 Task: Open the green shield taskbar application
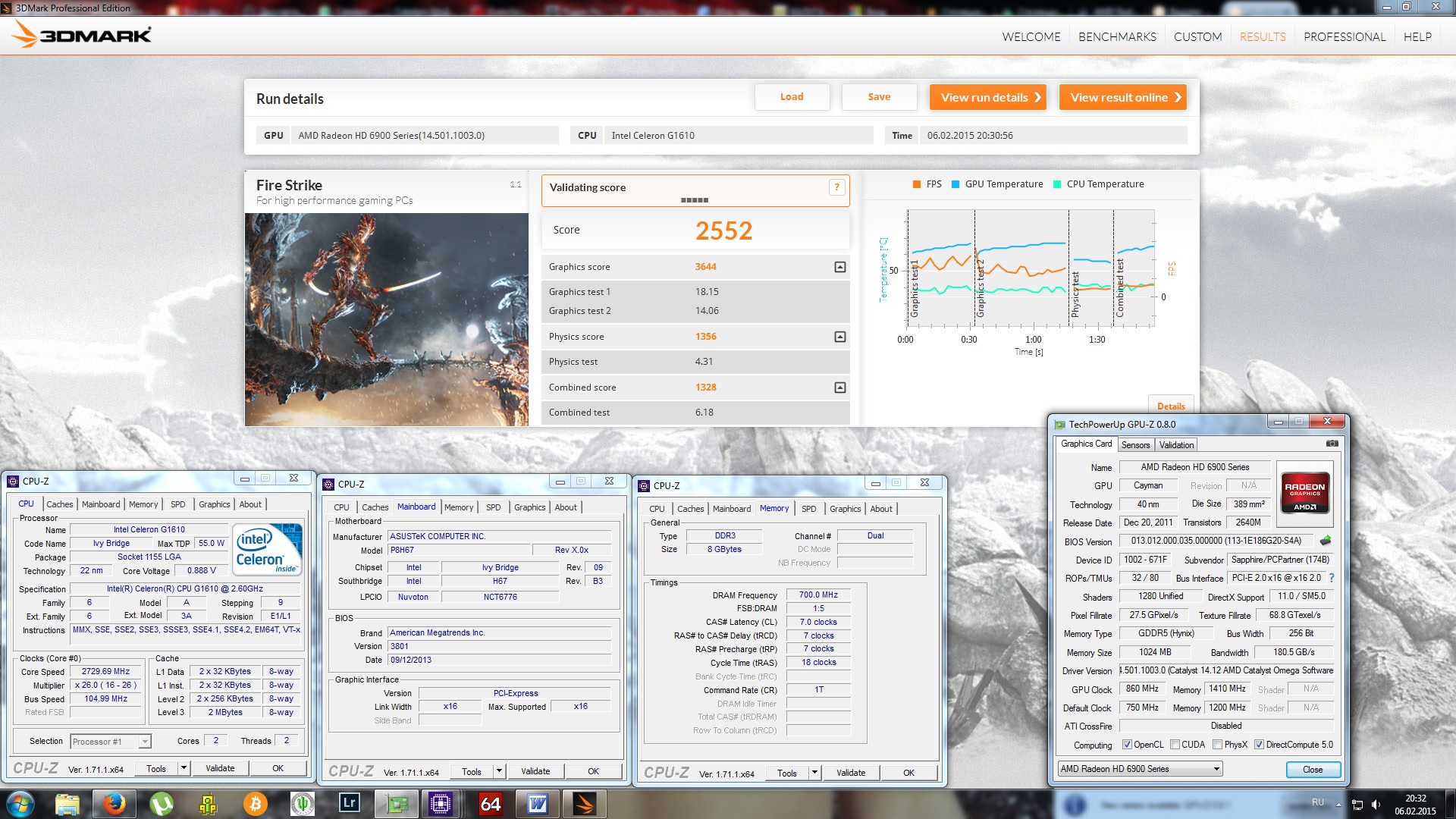click(x=303, y=804)
